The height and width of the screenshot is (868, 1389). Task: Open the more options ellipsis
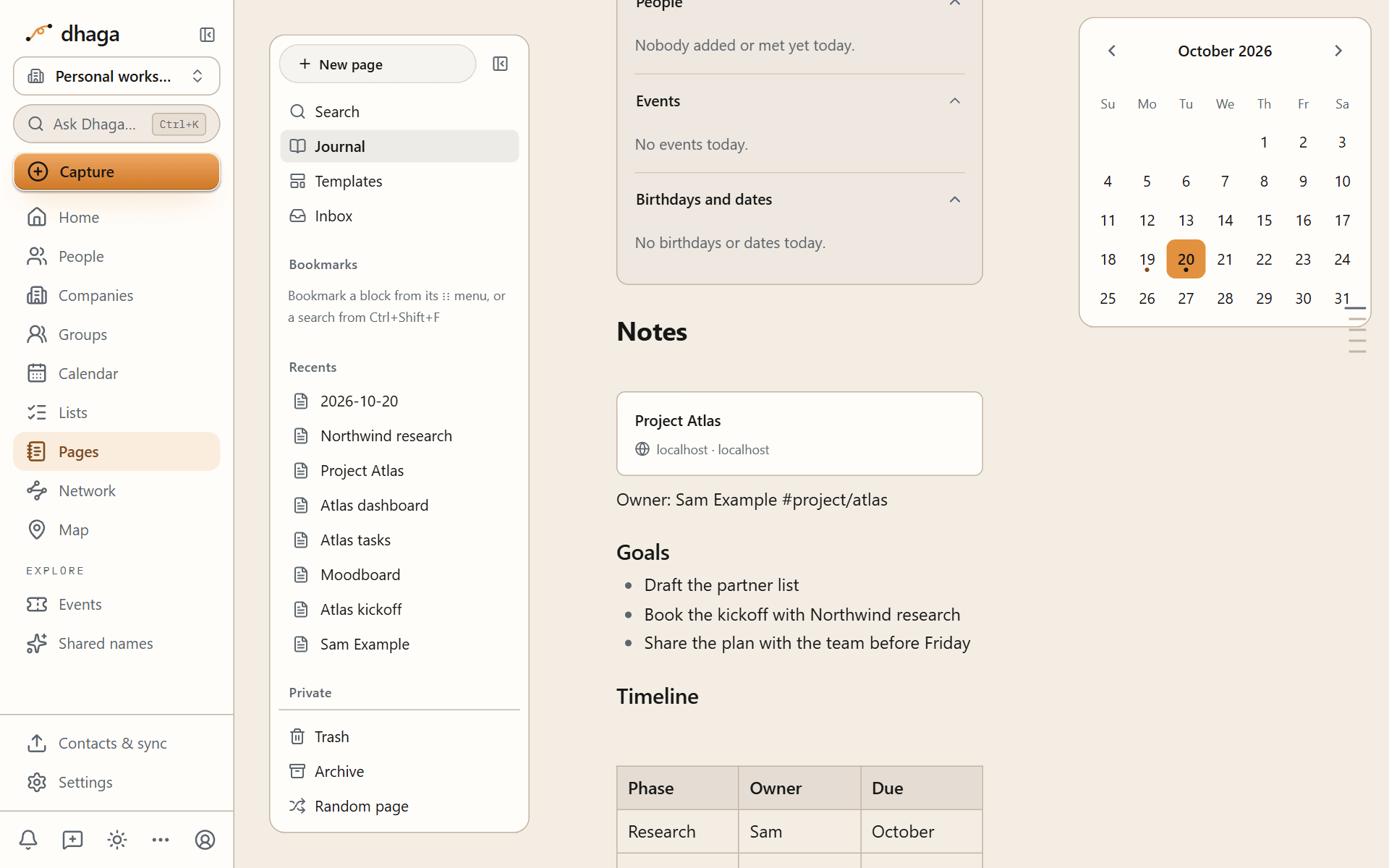(161, 840)
